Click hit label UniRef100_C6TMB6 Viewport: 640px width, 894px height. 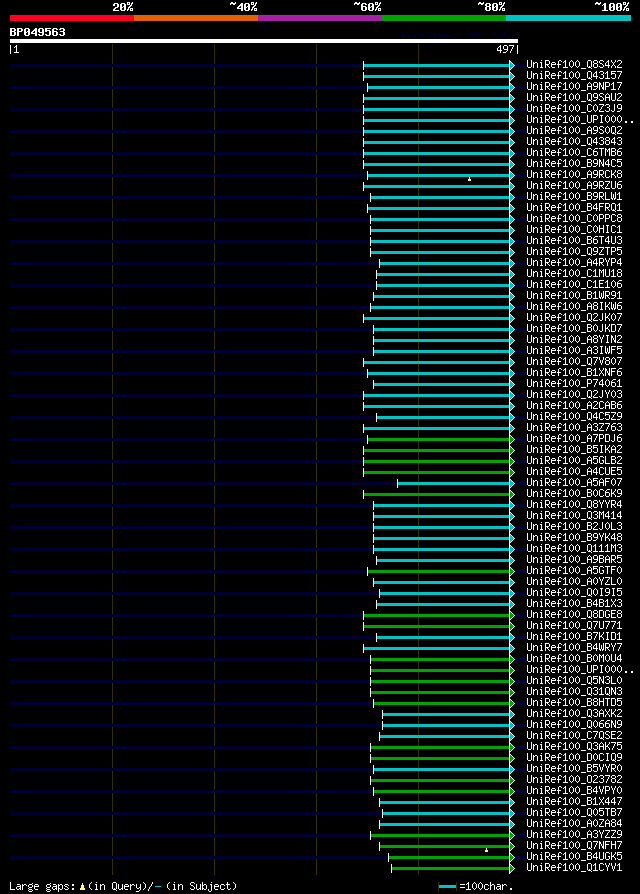574,153
